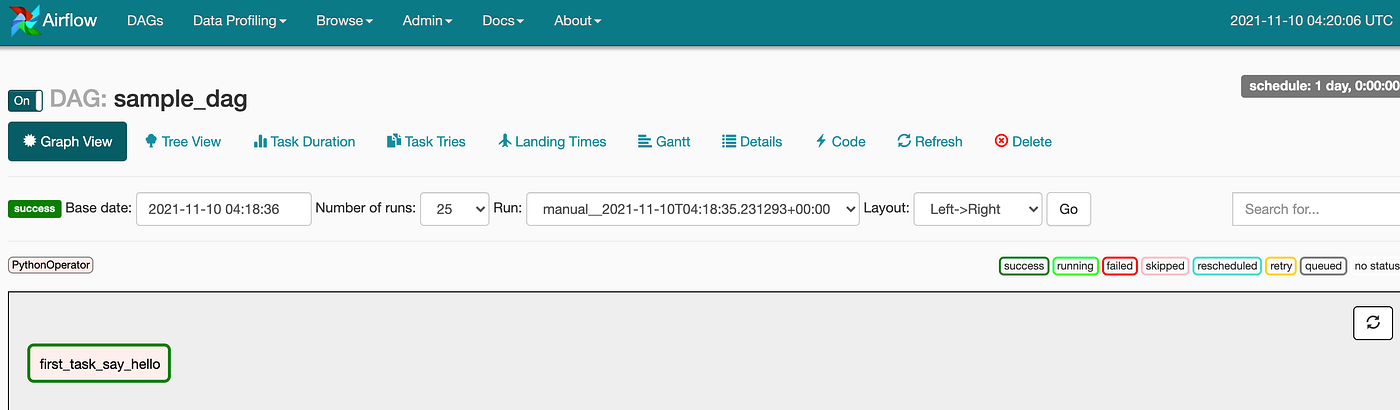Click the green success run badge
The width and height of the screenshot is (1400, 410).
[x=34, y=209]
